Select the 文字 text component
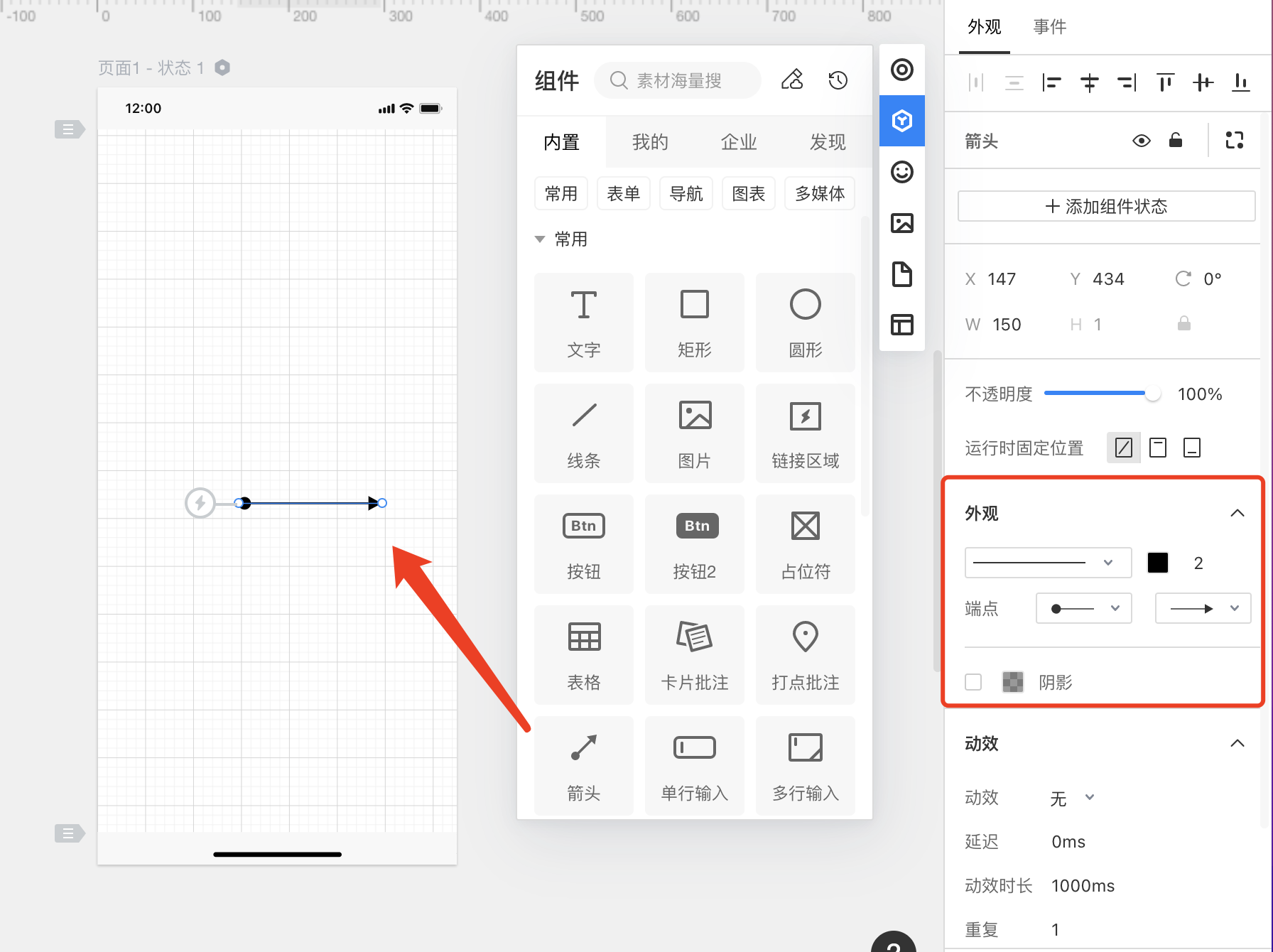Image resolution: width=1273 pixels, height=952 pixels. click(x=584, y=322)
